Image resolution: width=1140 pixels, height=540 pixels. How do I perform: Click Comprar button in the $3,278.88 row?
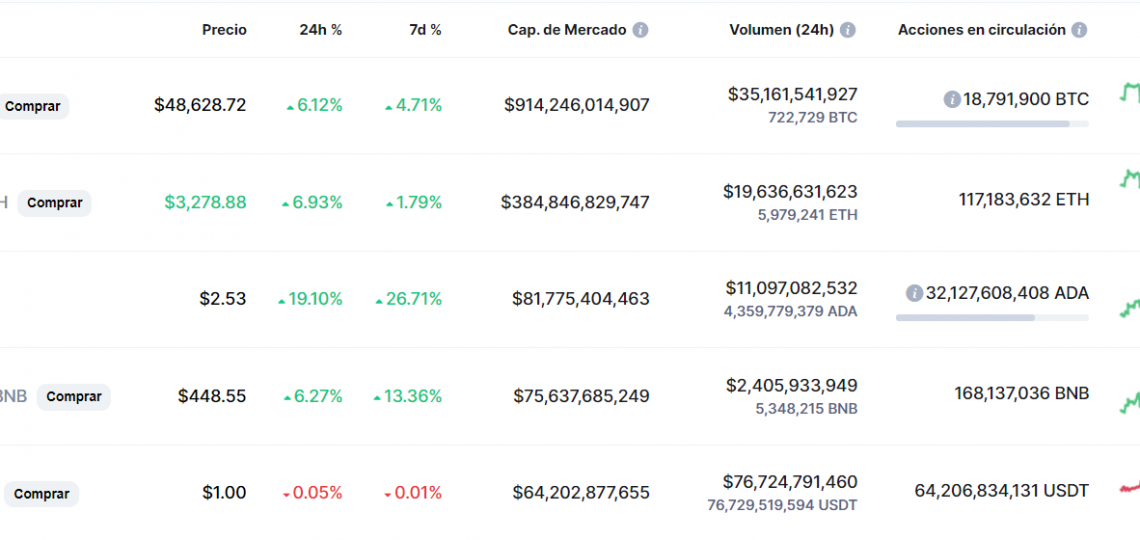pyautogui.click(x=55, y=203)
